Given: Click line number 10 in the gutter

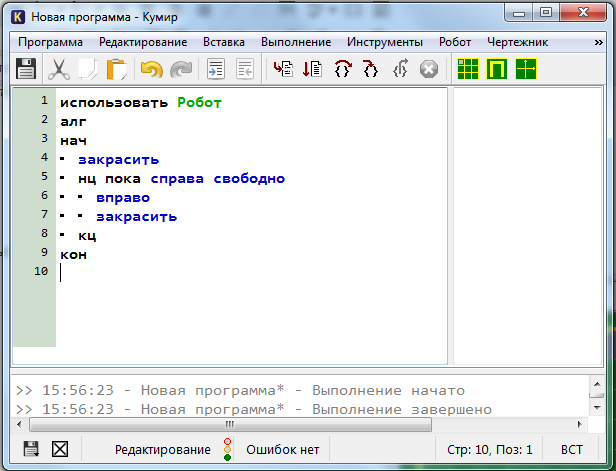Looking at the screenshot, I should [x=41, y=271].
